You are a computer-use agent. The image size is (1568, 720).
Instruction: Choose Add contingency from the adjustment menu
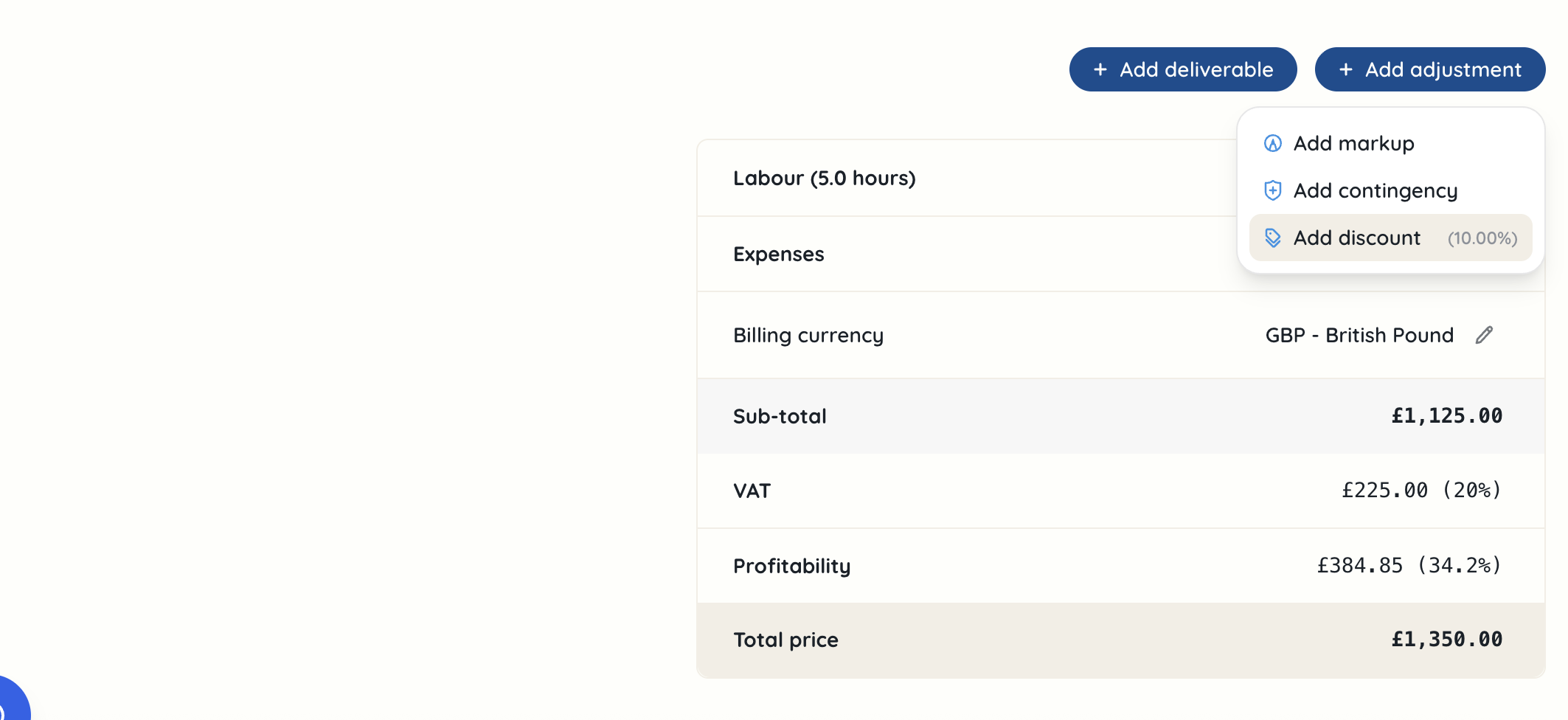(1375, 190)
